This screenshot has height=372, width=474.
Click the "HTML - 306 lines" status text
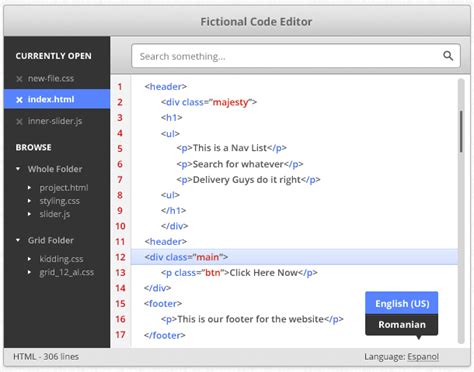click(x=46, y=357)
